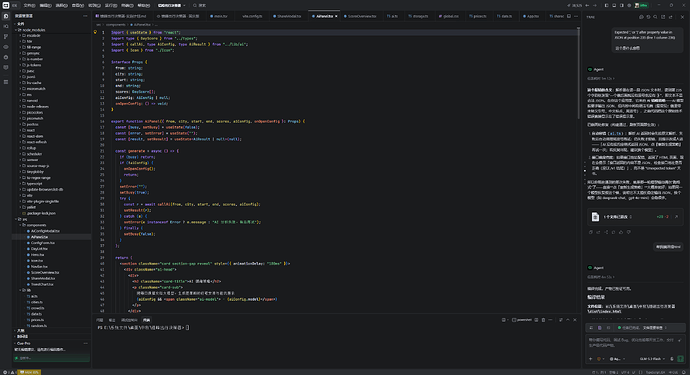Open Source Control view in activity bar
Image resolution: width=690 pixels, height=375 pixels.
[x=6, y=37]
